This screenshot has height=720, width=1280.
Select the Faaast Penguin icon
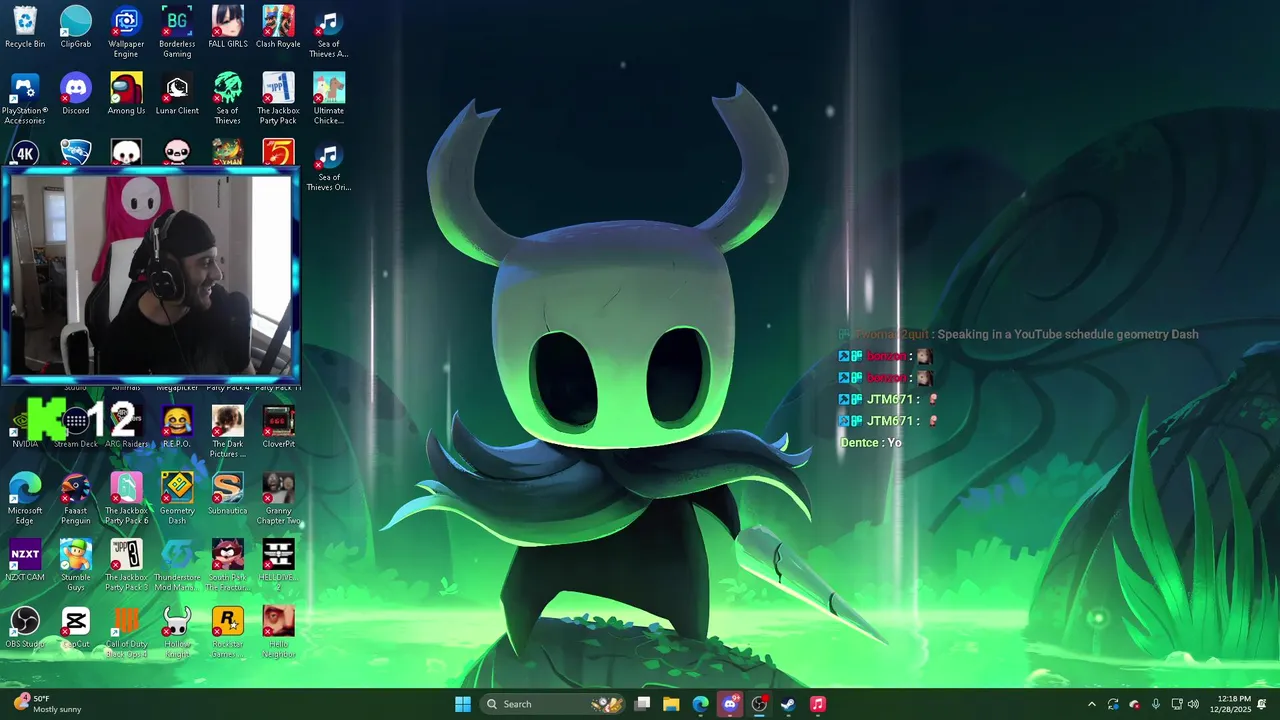76,499
